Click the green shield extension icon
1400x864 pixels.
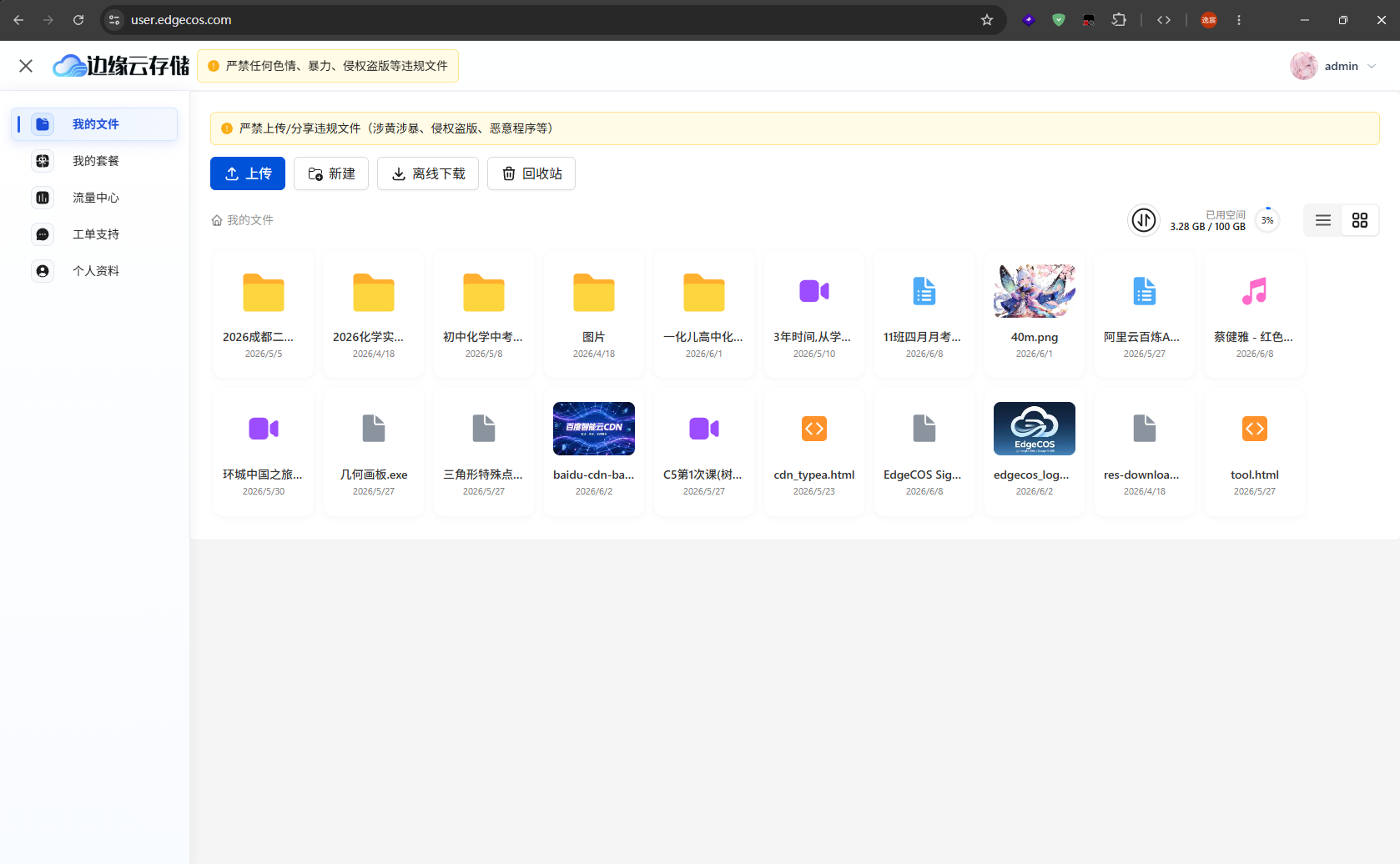(x=1059, y=20)
